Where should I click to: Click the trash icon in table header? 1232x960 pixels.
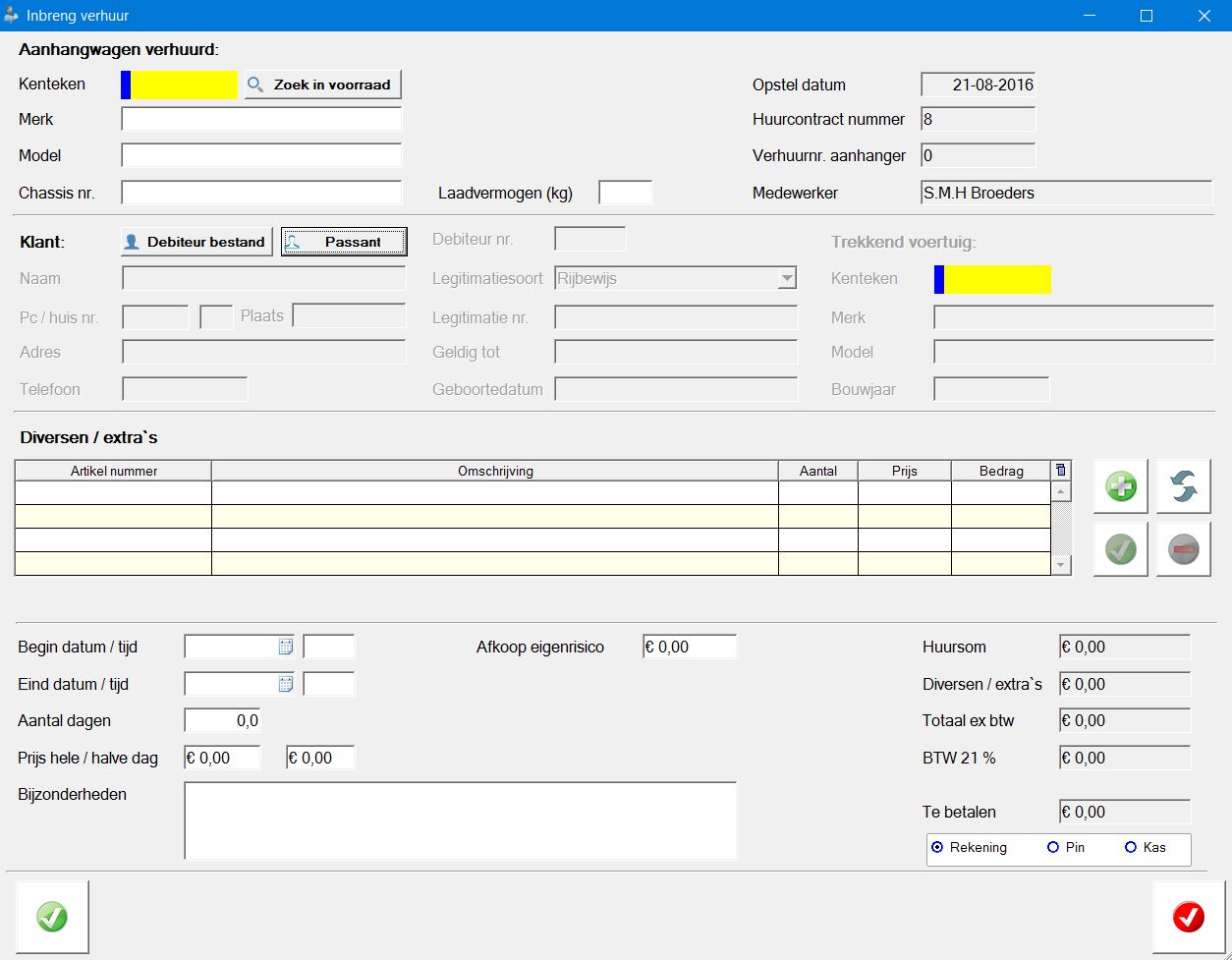[1060, 471]
